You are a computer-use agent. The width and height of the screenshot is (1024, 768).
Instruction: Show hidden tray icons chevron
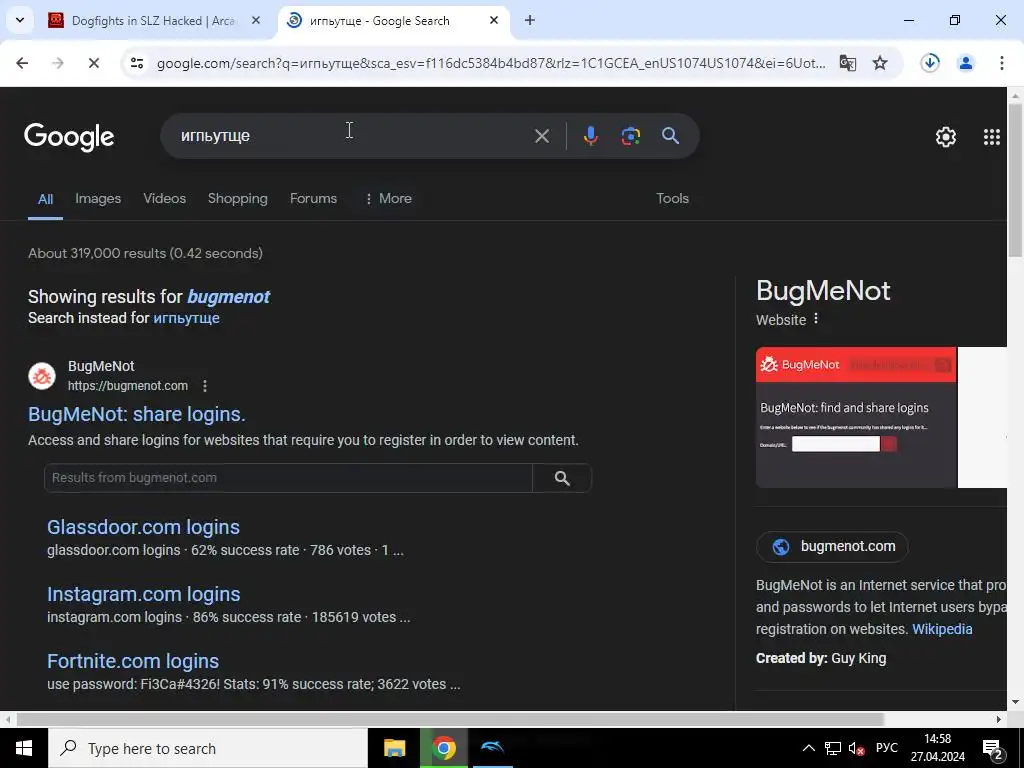[x=808, y=748]
